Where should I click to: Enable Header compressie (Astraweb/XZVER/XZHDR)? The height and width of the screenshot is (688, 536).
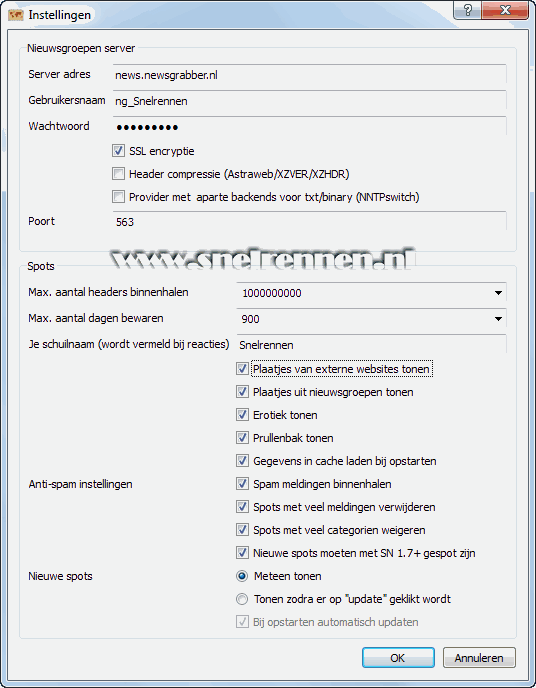(118, 174)
